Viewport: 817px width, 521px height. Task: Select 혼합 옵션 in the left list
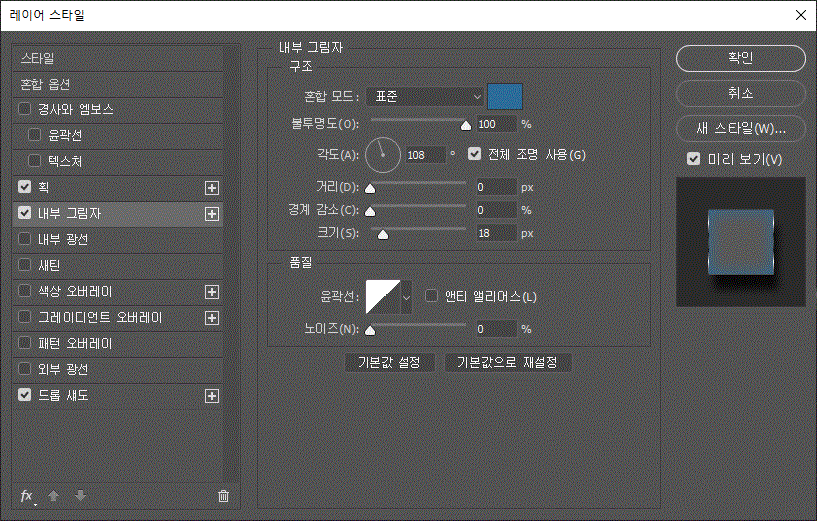coord(118,84)
